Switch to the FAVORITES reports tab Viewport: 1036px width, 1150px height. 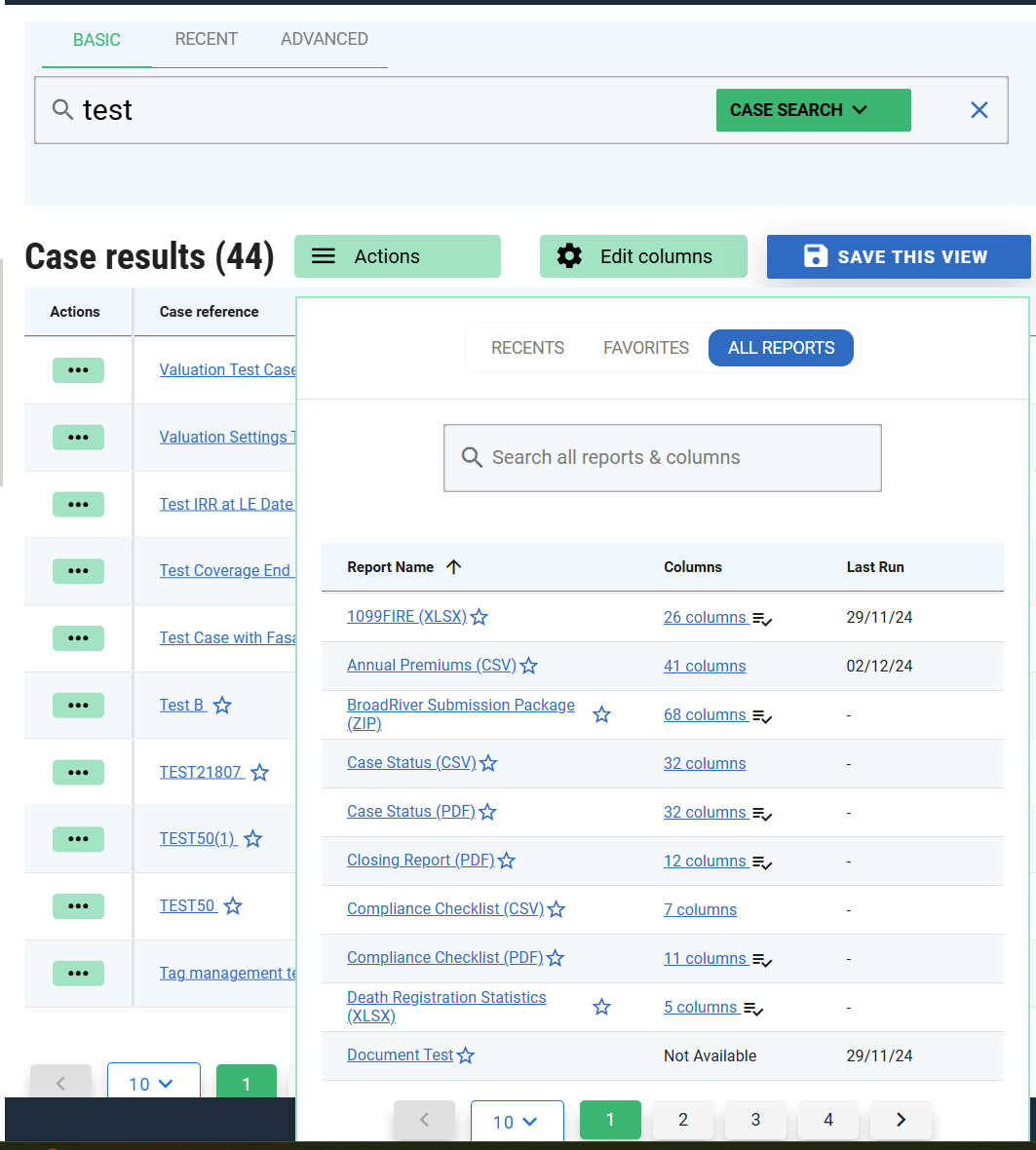click(x=645, y=348)
